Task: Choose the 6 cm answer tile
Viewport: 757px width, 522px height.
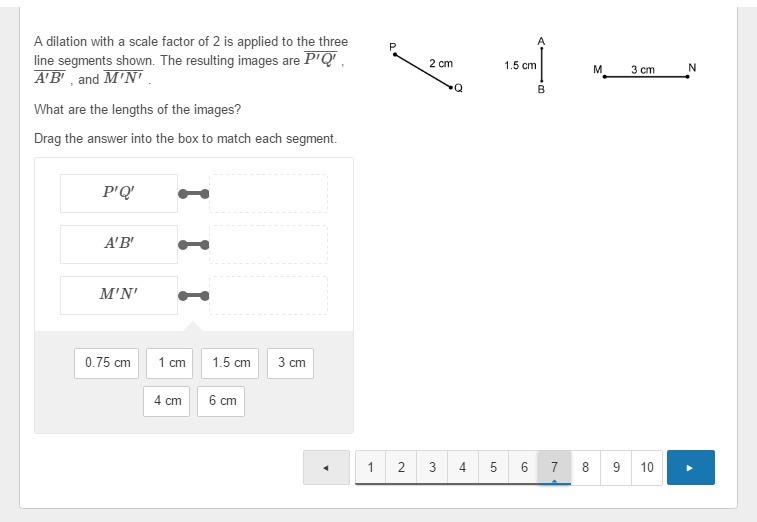Action: point(222,401)
